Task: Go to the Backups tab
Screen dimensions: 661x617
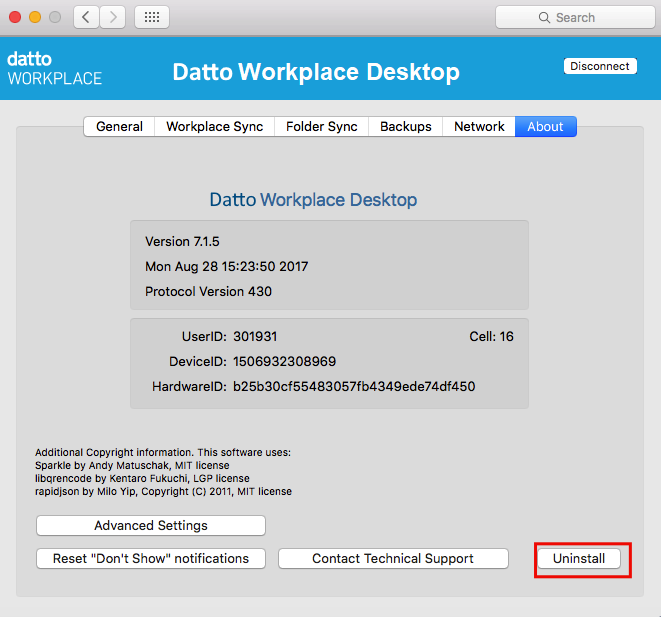Action: [x=405, y=127]
